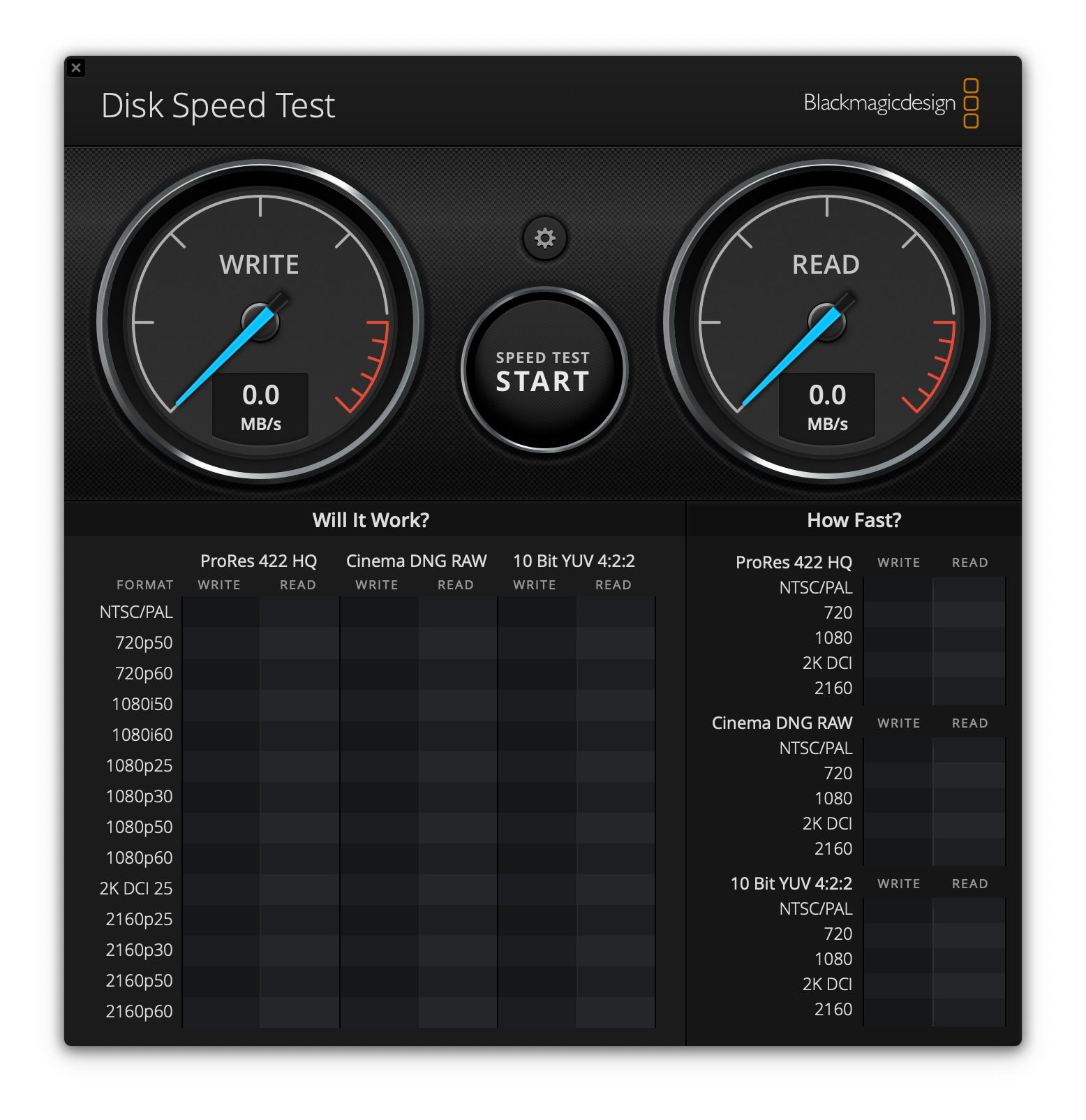Viewport: 1086px width, 1120px height.
Task: Select the Will It Work? panel header
Action: (371, 520)
